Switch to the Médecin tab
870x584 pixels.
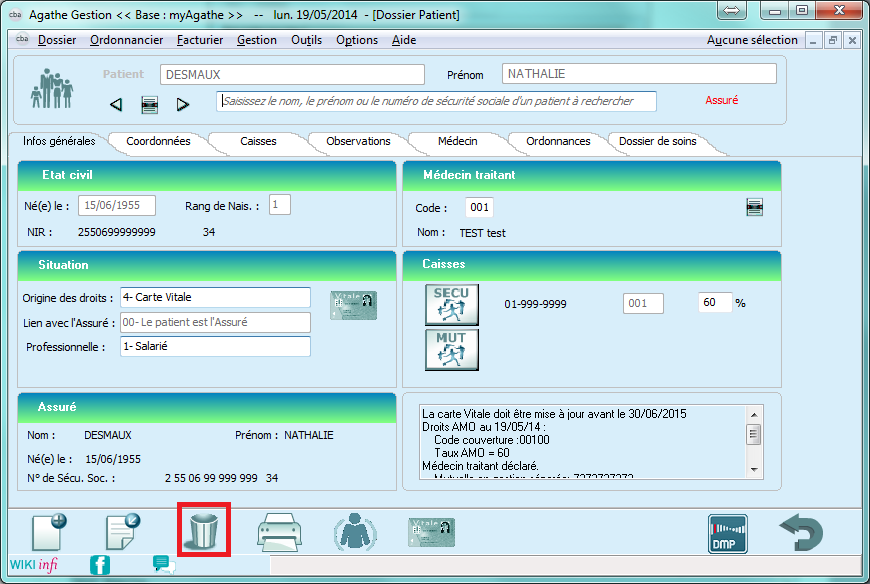click(x=457, y=141)
